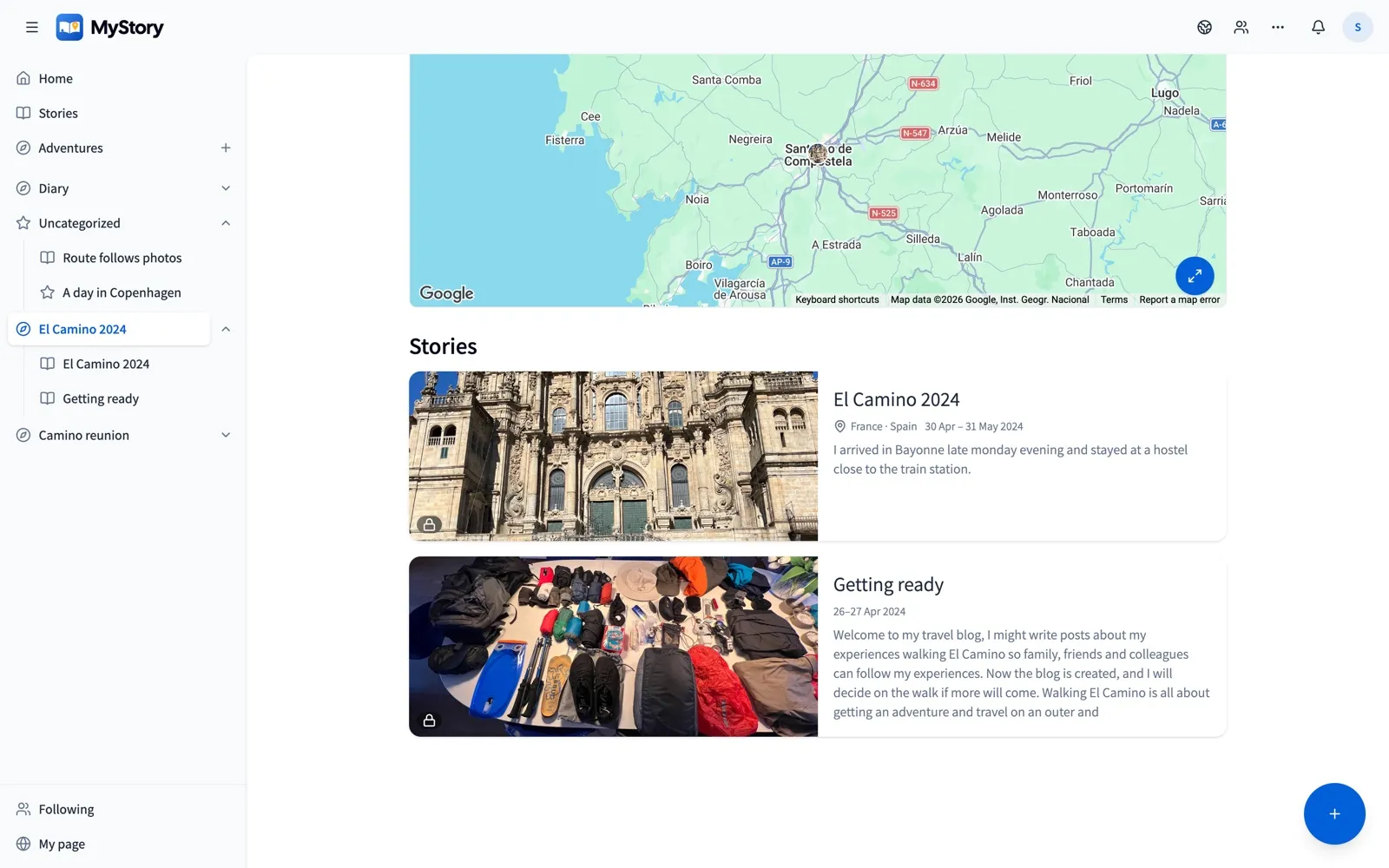Expand the Diary chevron
The height and width of the screenshot is (868, 1389).
[x=226, y=188]
